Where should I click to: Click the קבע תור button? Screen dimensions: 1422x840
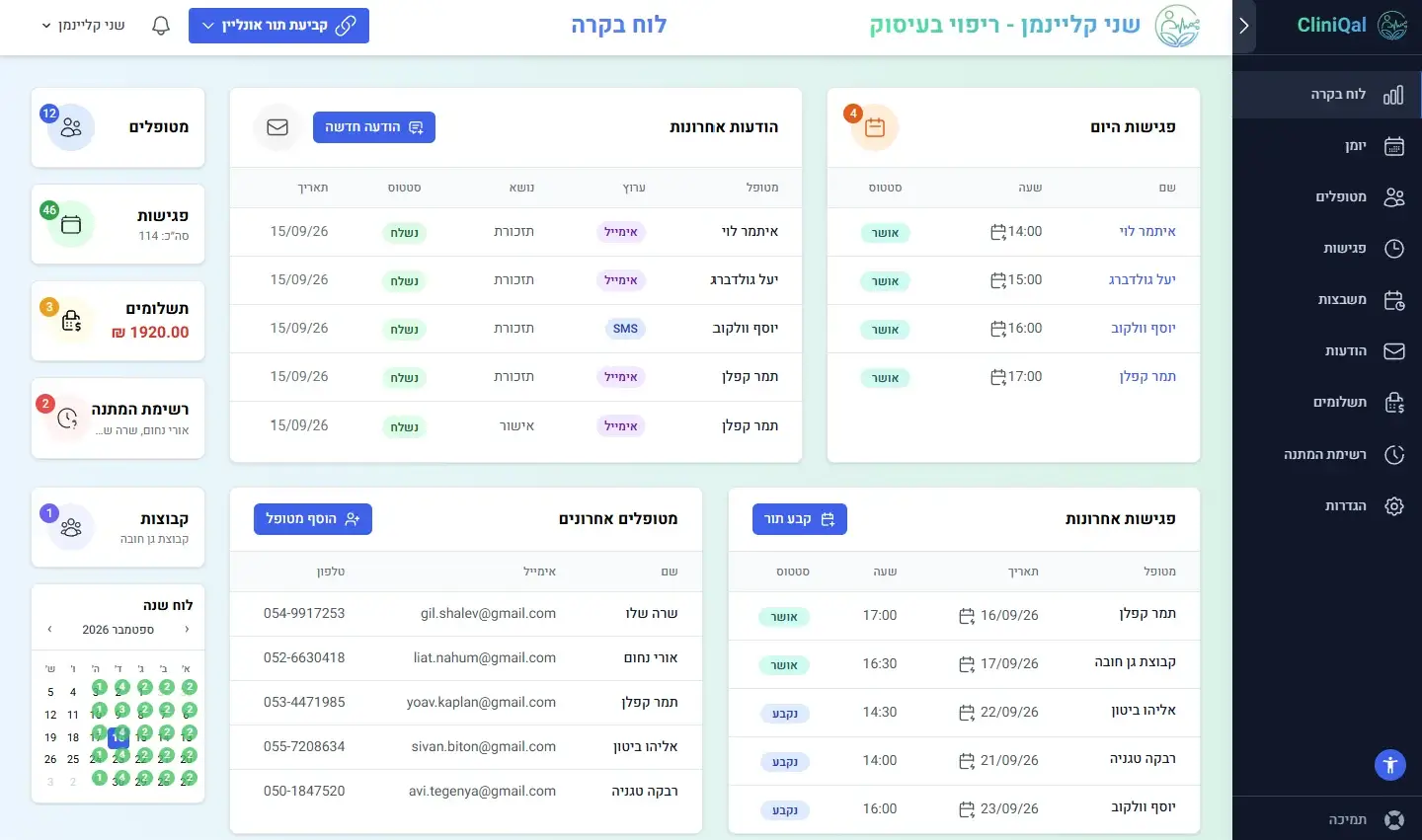pos(800,519)
